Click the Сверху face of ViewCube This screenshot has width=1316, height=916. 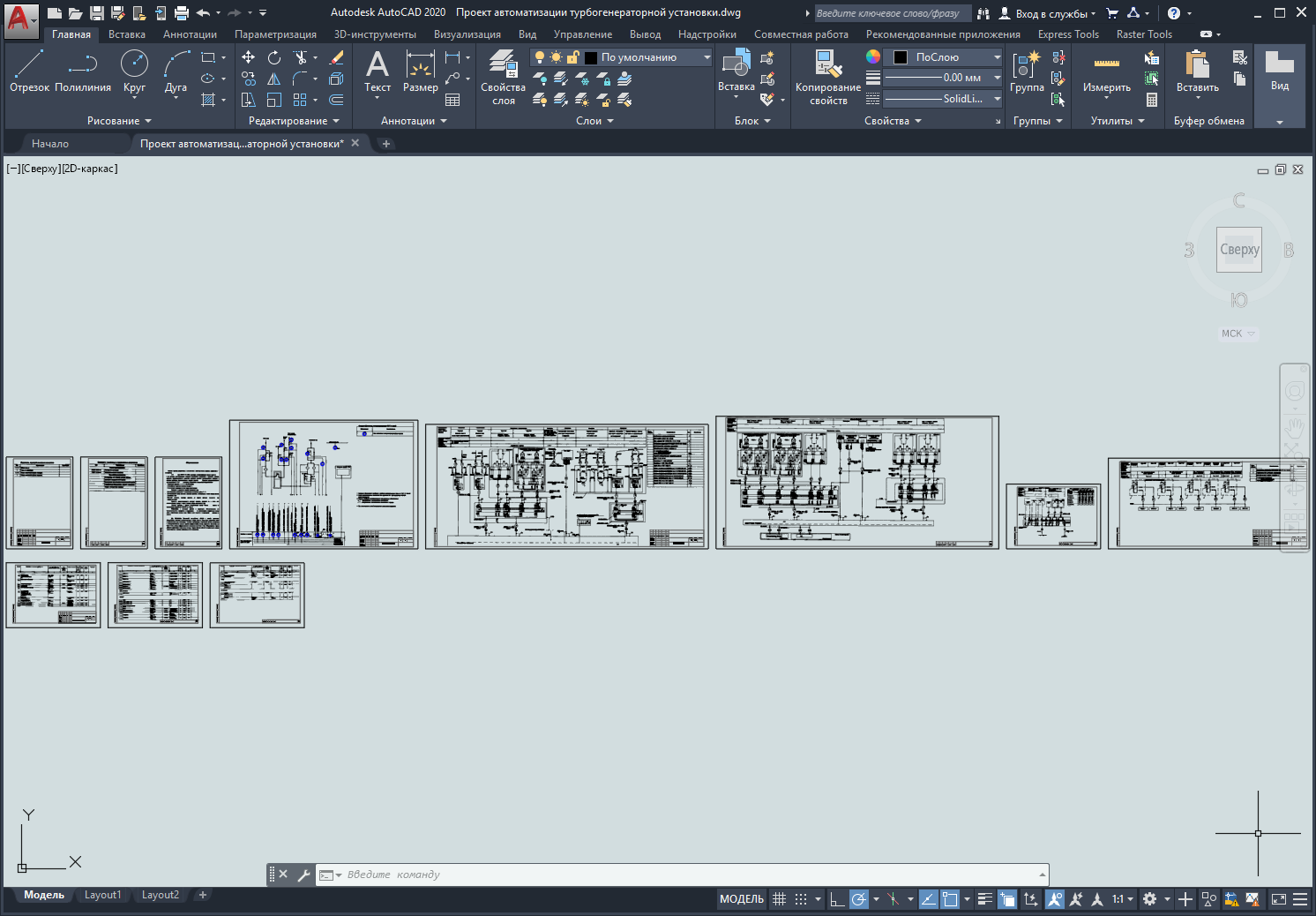point(1239,250)
